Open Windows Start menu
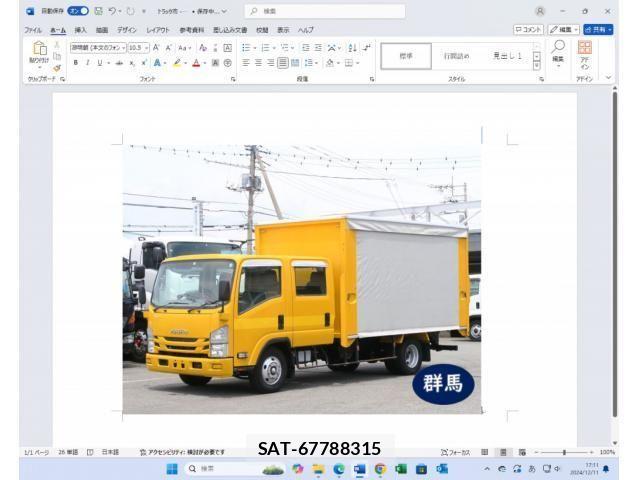The height and width of the screenshot is (480, 640). [x=172, y=469]
